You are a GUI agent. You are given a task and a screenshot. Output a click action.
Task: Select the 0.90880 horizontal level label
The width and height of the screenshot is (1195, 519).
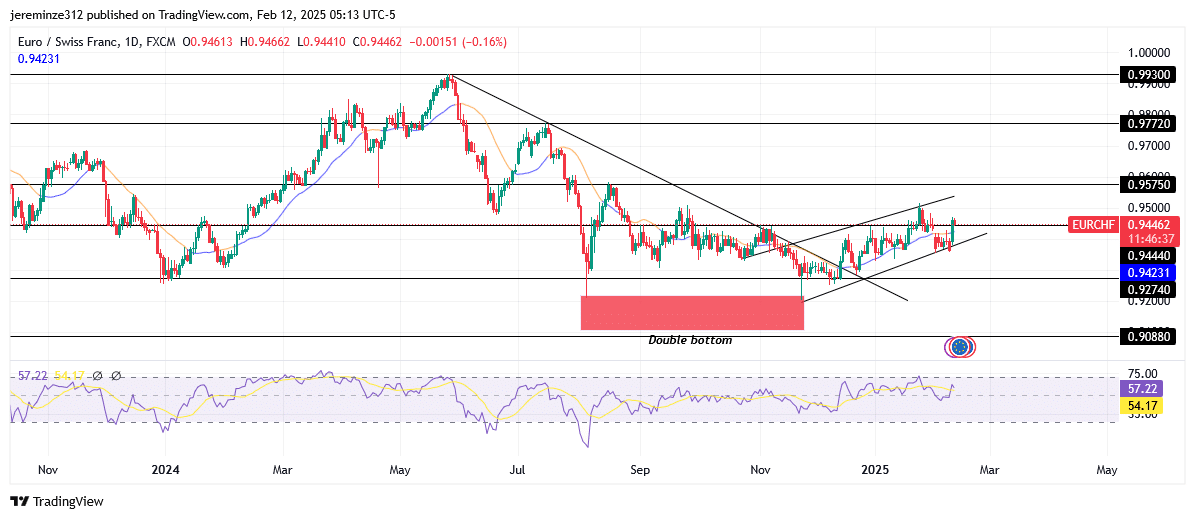[1149, 336]
